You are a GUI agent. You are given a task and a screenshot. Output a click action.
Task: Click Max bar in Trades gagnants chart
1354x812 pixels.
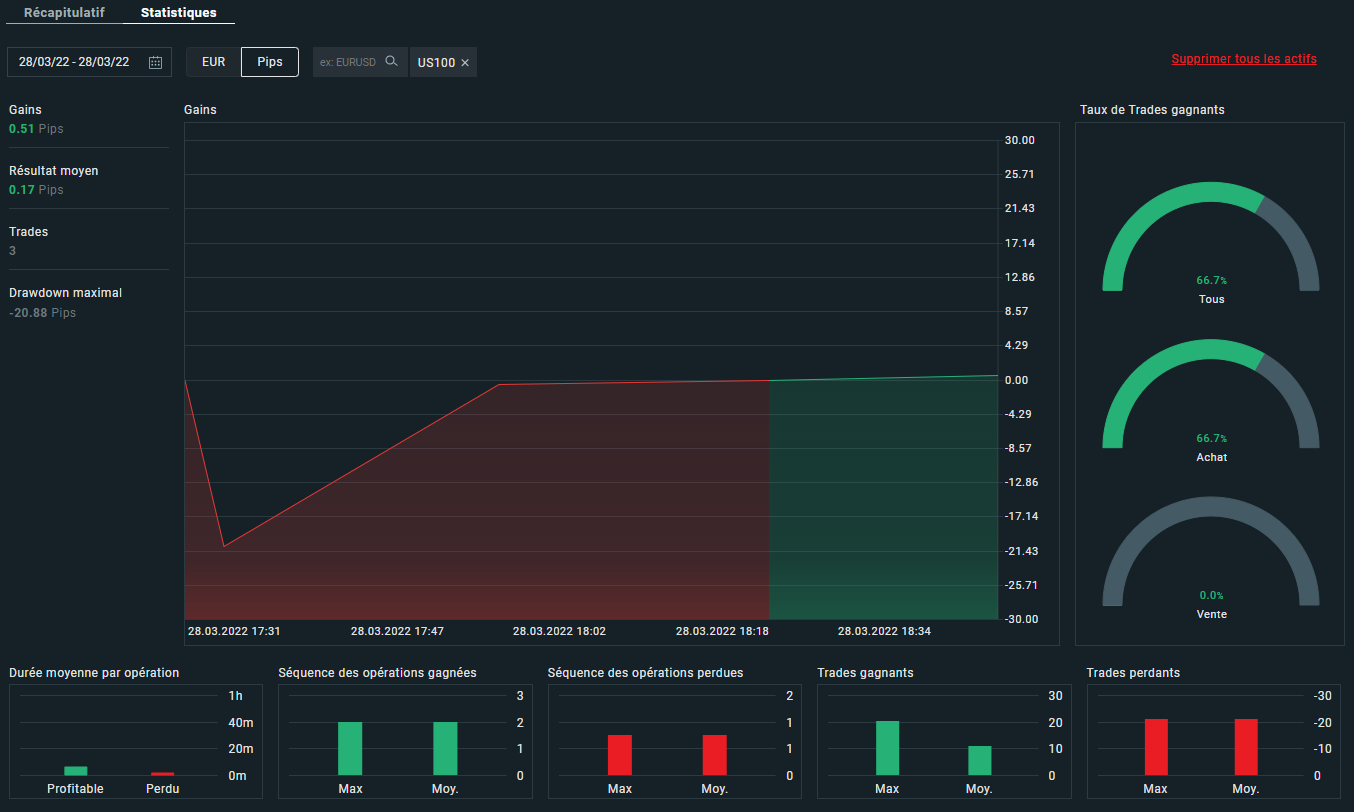point(887,748)
